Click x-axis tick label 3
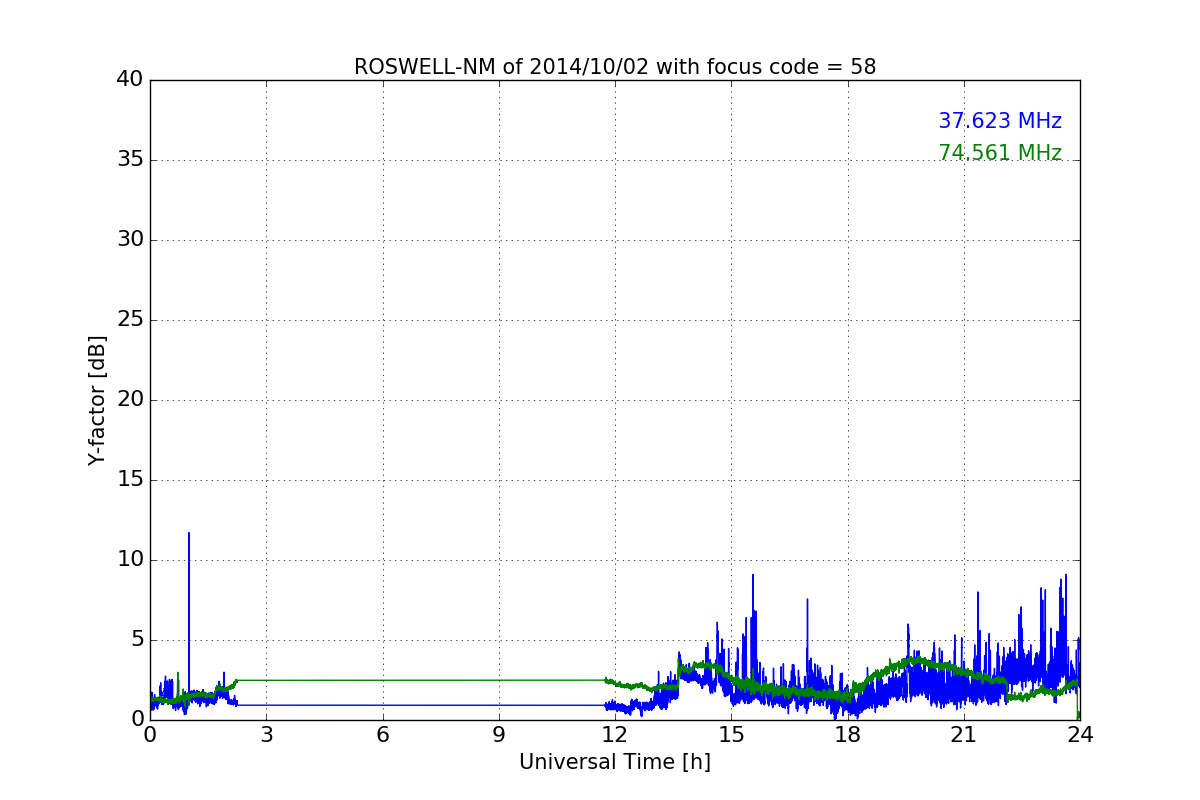The height and width of the screenshot is (800, 1200). tap(266, 735)
